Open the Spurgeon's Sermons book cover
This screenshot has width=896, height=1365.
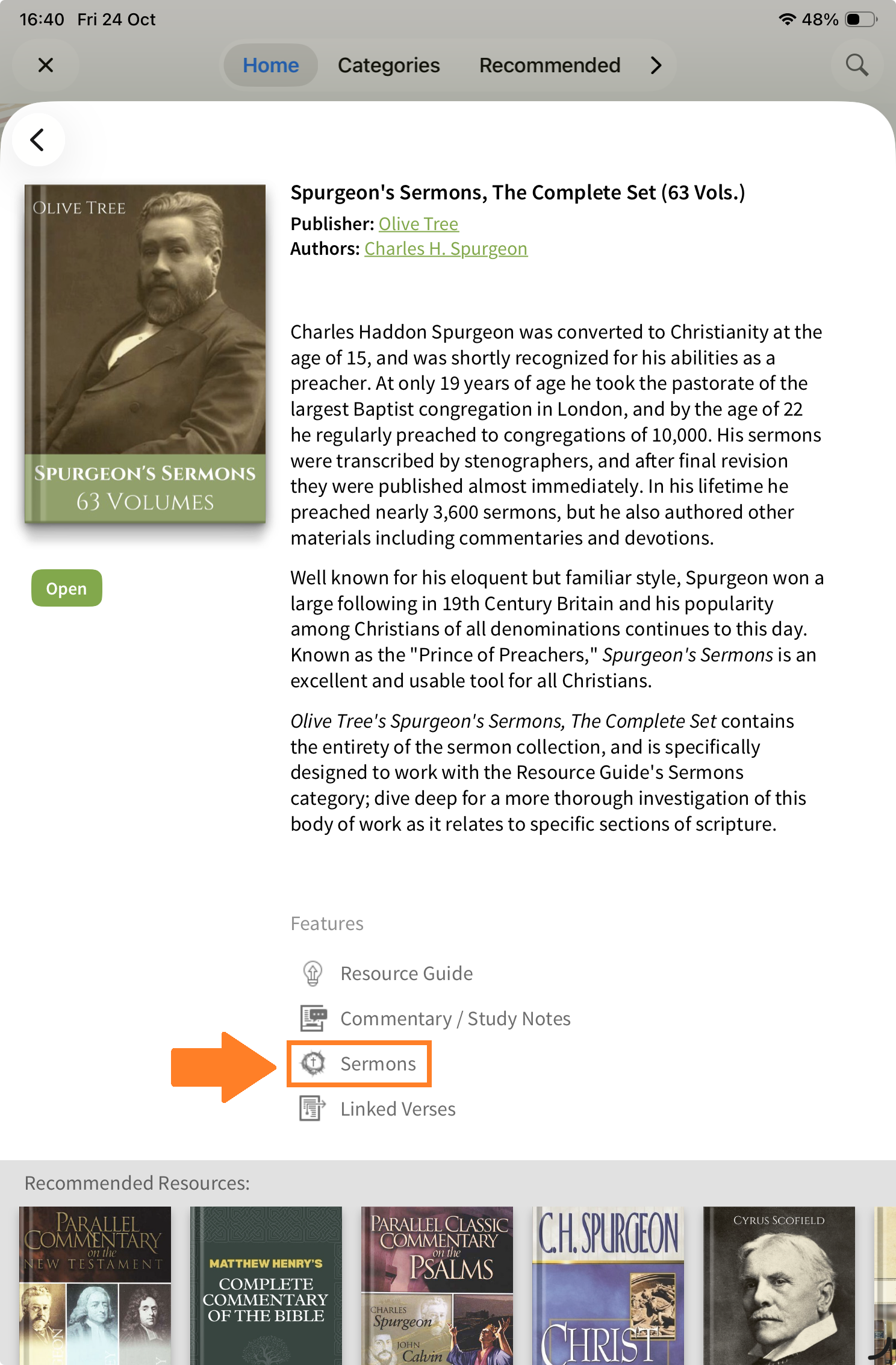click(145, 354)
